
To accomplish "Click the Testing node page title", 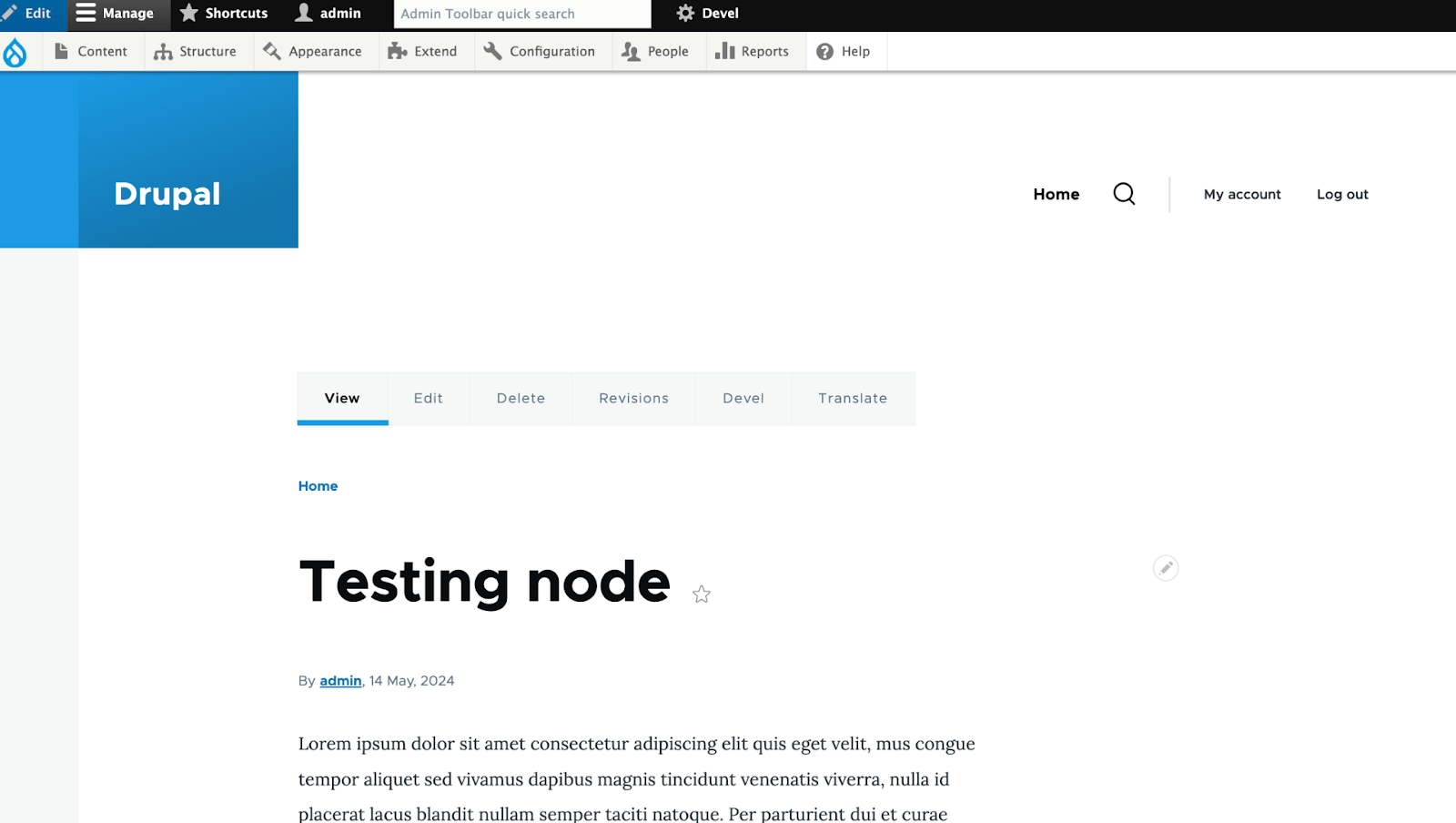I will coord(484,582).
